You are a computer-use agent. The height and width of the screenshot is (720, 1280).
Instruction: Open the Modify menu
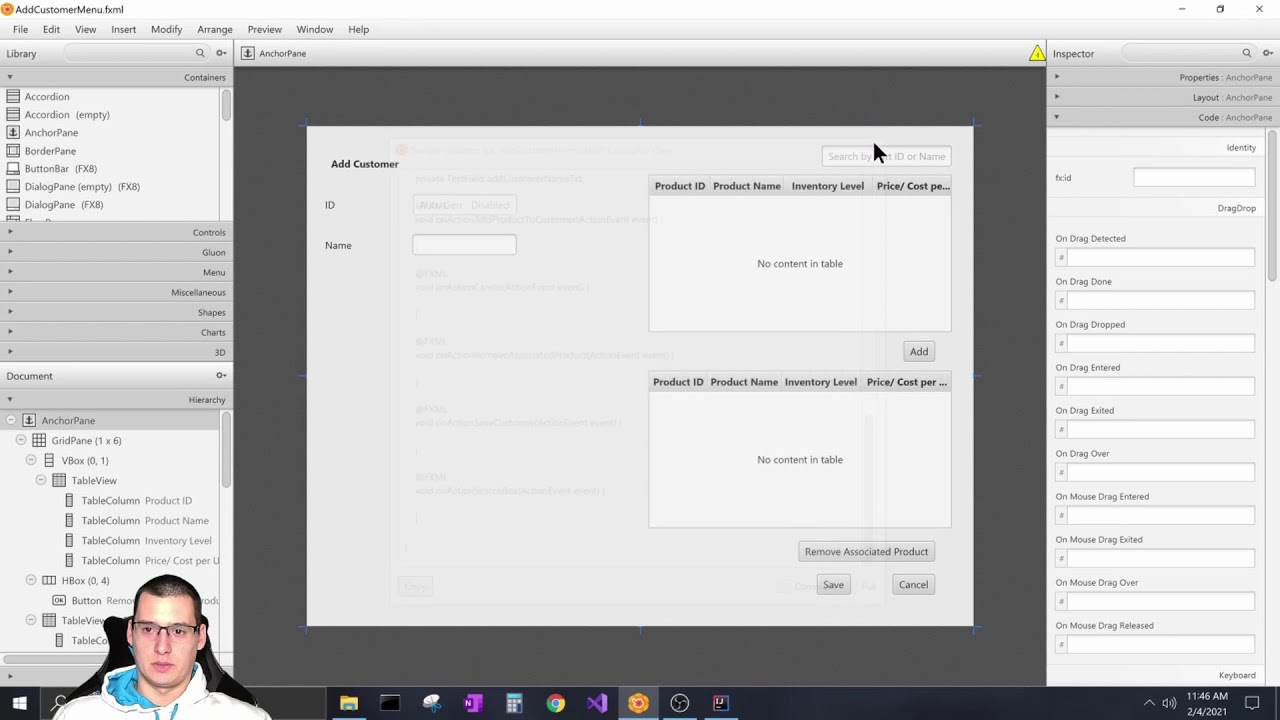coord(166,29)
